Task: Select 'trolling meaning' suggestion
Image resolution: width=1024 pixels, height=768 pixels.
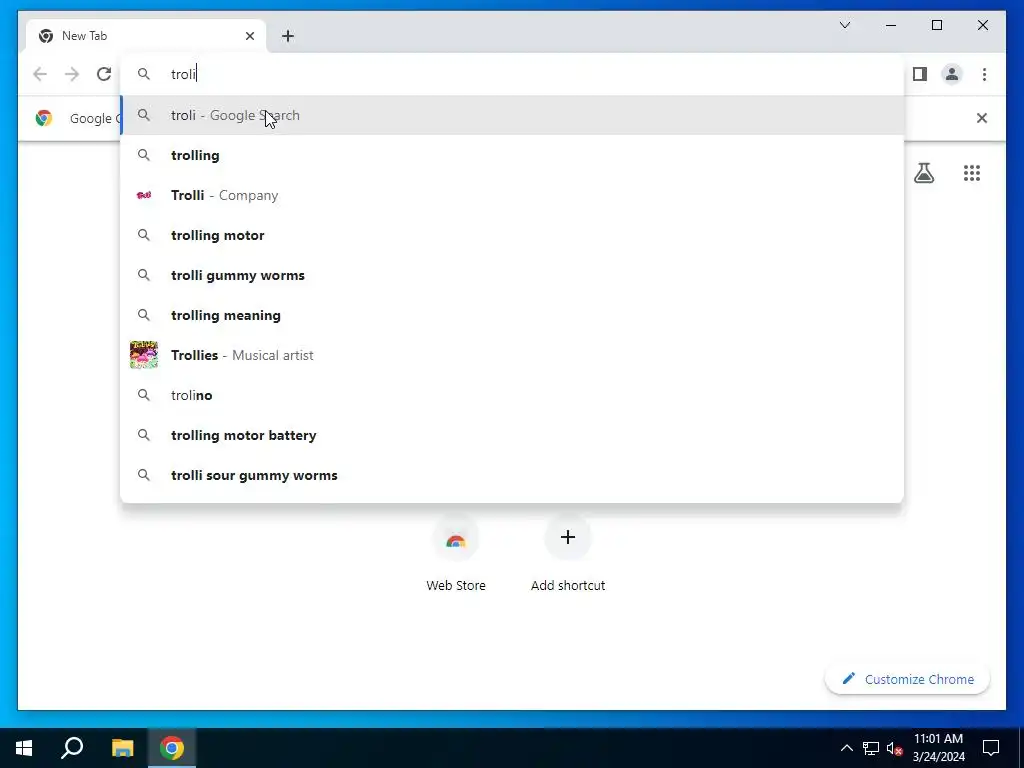Action: click(512, 315)
